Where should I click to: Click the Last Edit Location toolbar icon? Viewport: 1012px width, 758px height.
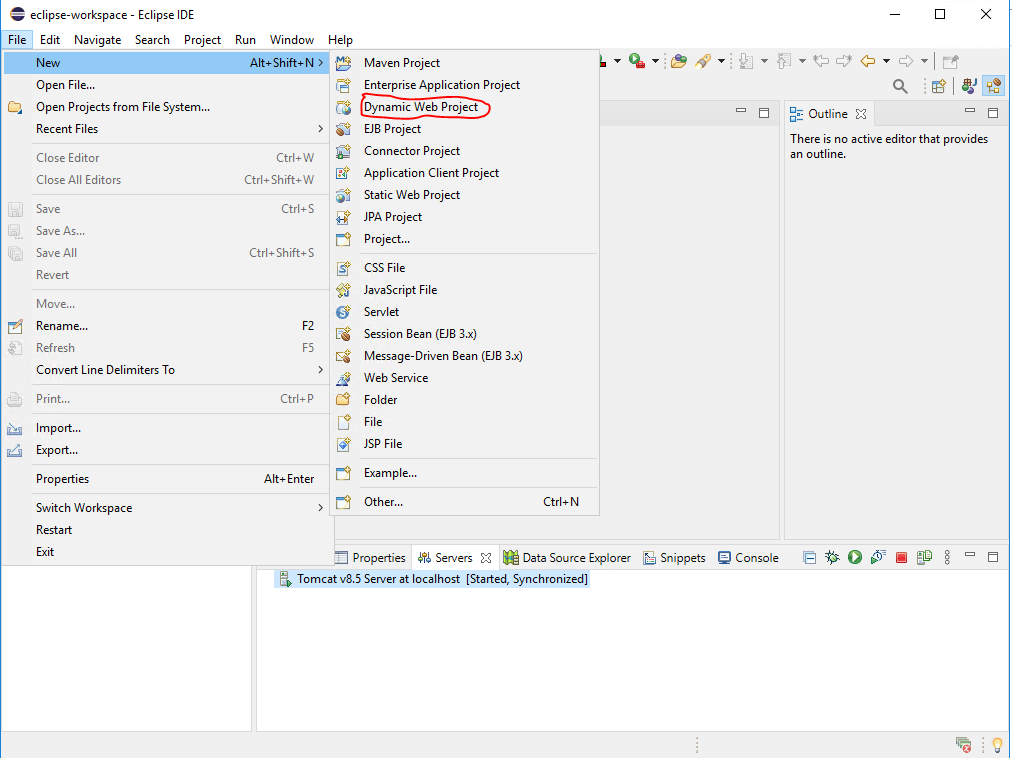[821, 61]
